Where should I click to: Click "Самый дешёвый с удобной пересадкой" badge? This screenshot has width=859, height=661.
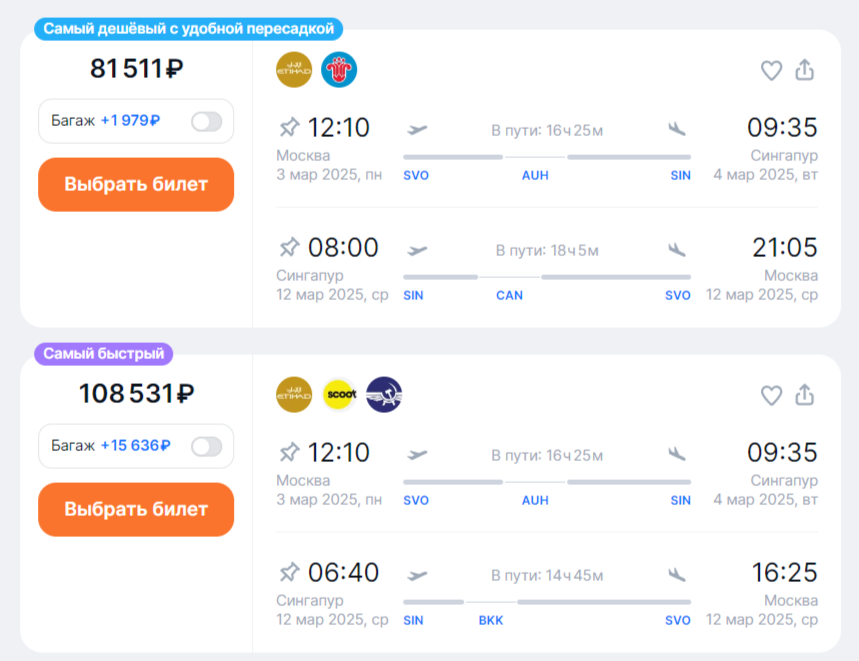[x=189, y=29]
